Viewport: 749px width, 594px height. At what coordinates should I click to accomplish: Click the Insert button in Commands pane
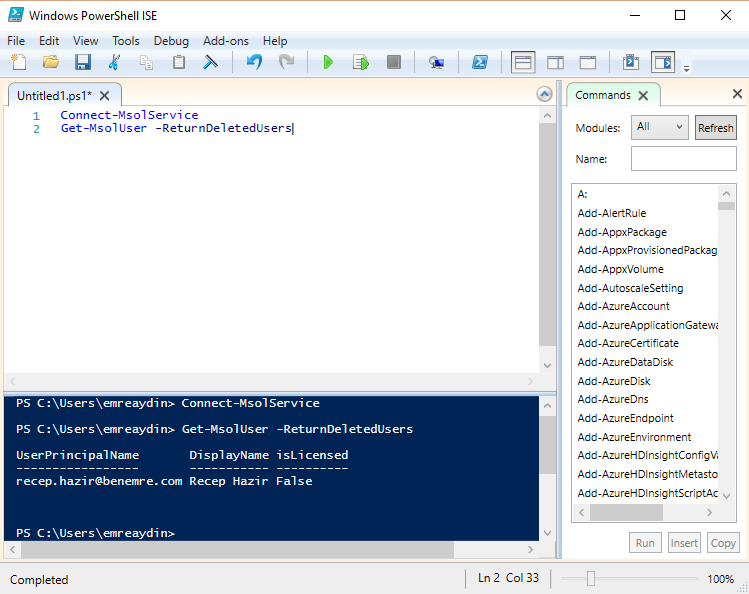click(684, 543)
